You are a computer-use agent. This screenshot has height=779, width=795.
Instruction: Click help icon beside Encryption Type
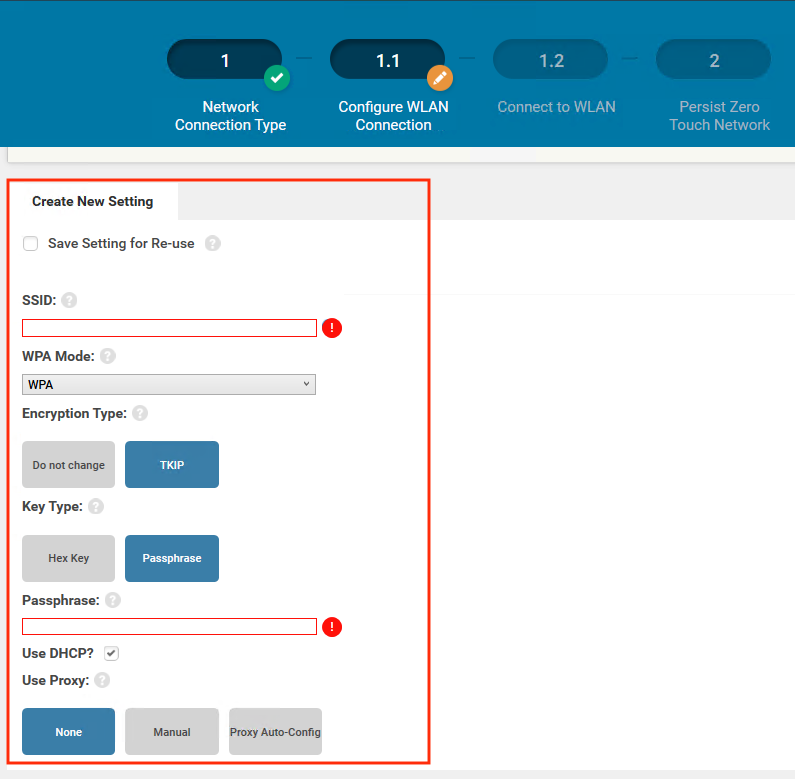coord(140,413)
